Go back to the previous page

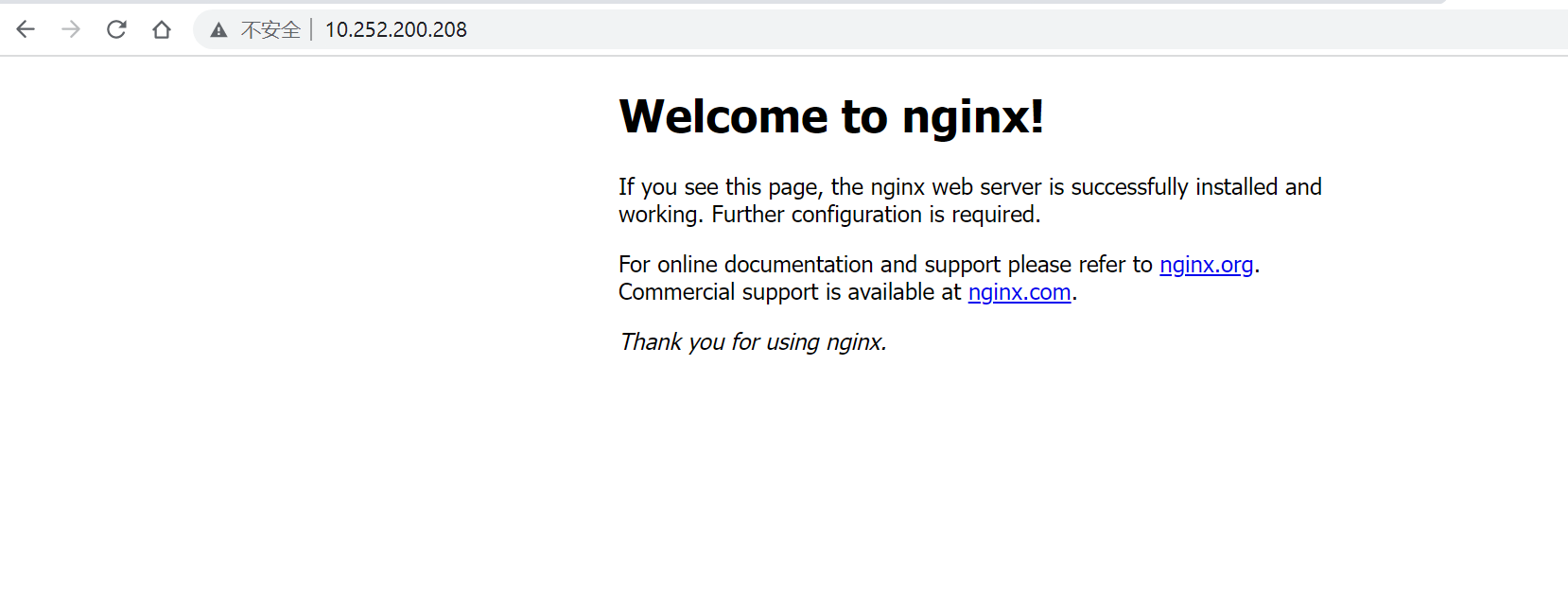(x=26, y=29)
